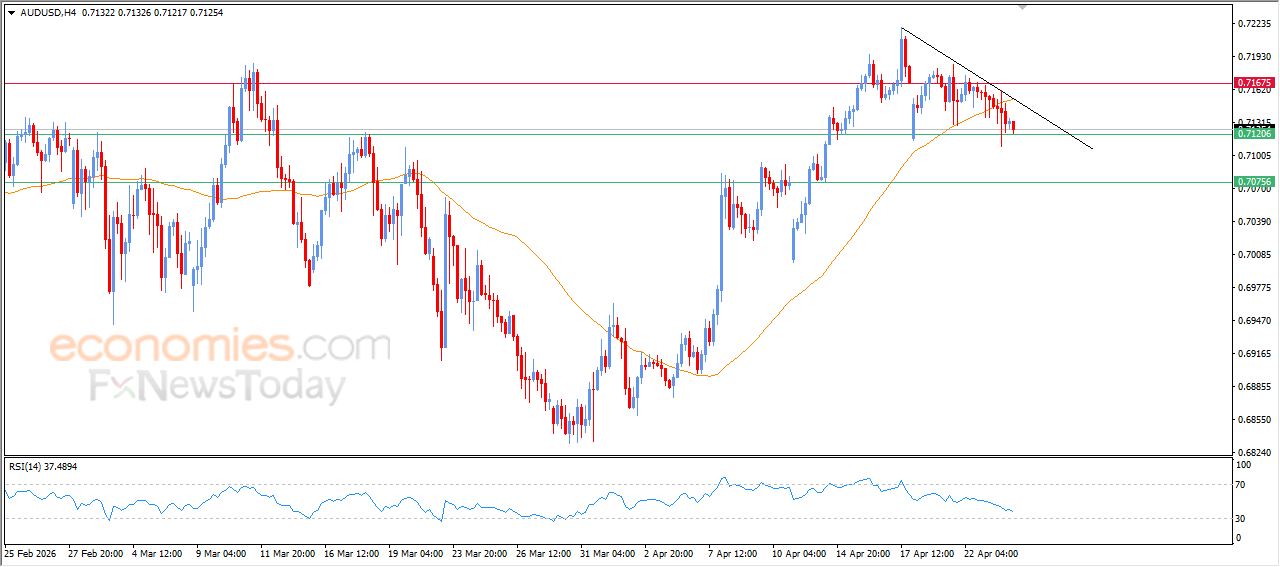Click the AUDUSD,H4 symbol title
Viewport: 1280px width, 567px height.
pos(48,12)
